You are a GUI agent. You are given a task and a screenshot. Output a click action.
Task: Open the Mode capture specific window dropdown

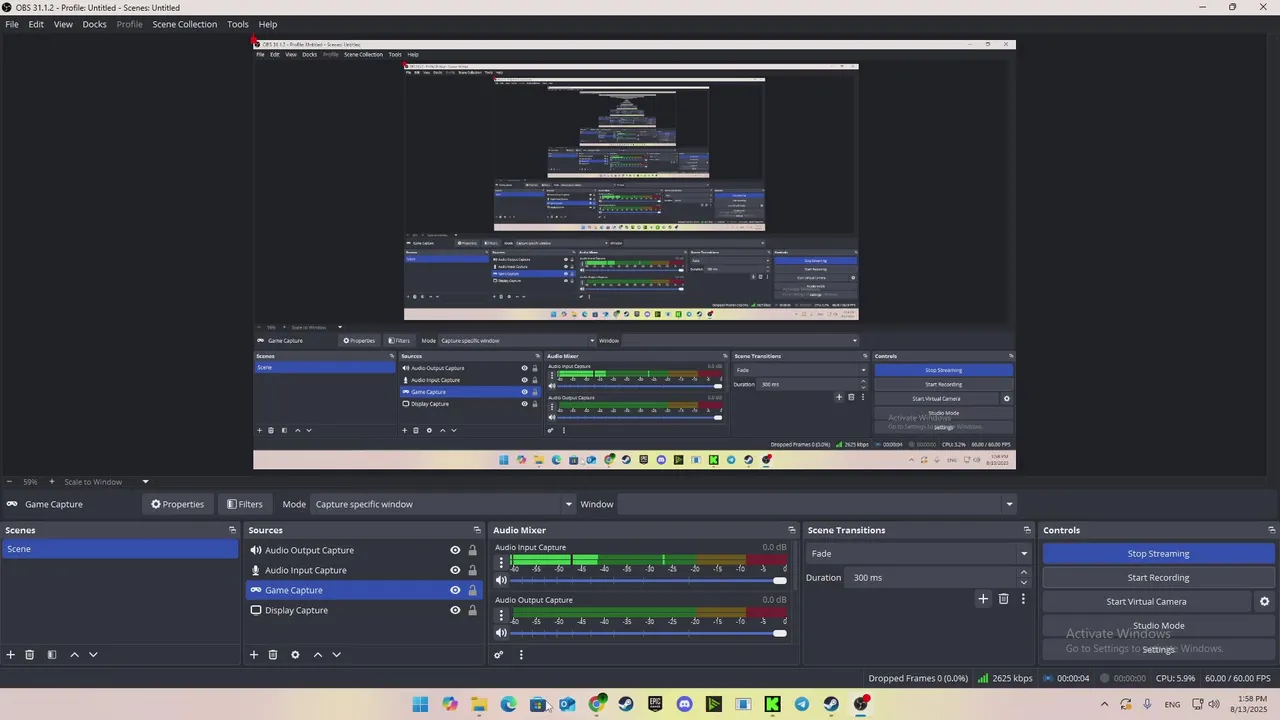(443, 504)
